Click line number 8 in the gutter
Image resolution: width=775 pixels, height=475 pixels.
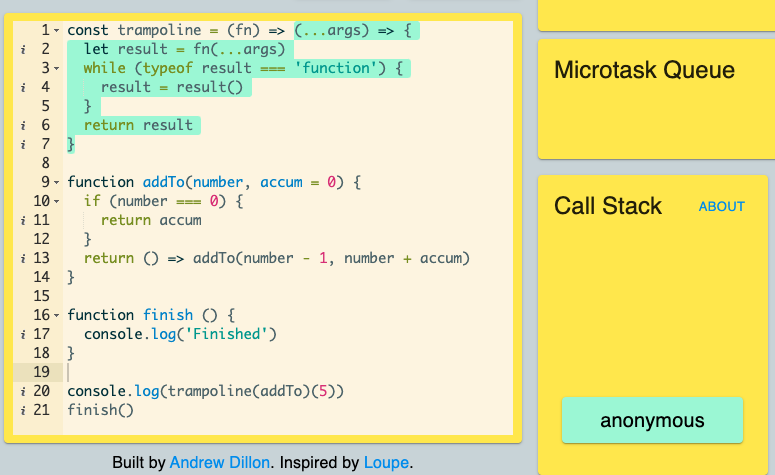tap(45, 163)
